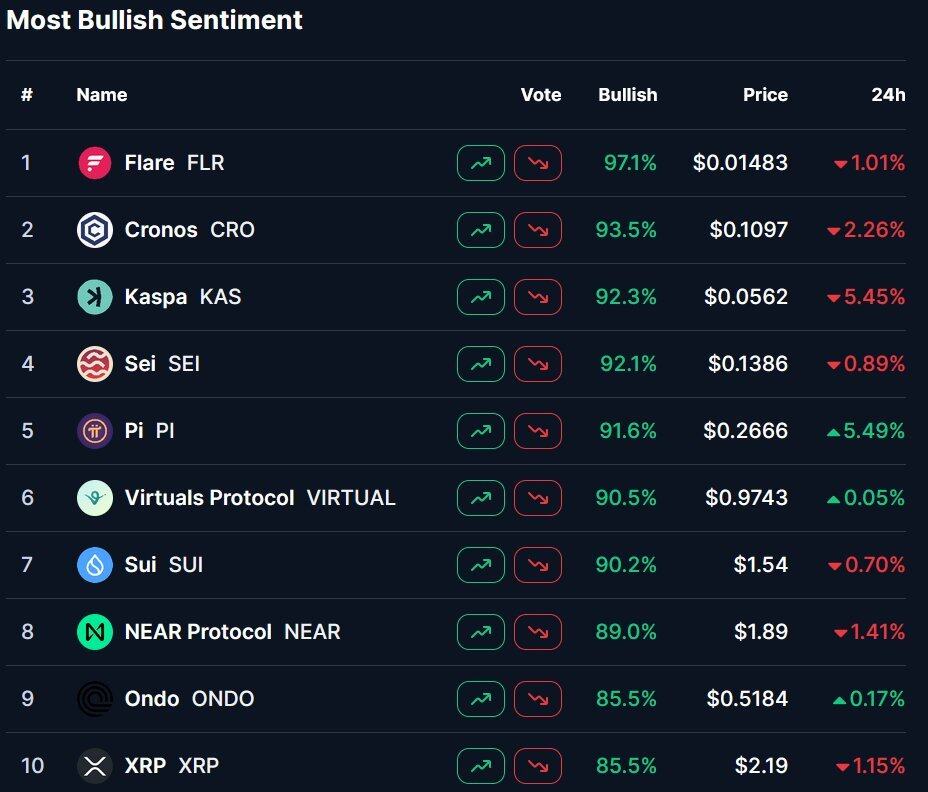Click the Kaspa coin logo icon

click(95, 297)
